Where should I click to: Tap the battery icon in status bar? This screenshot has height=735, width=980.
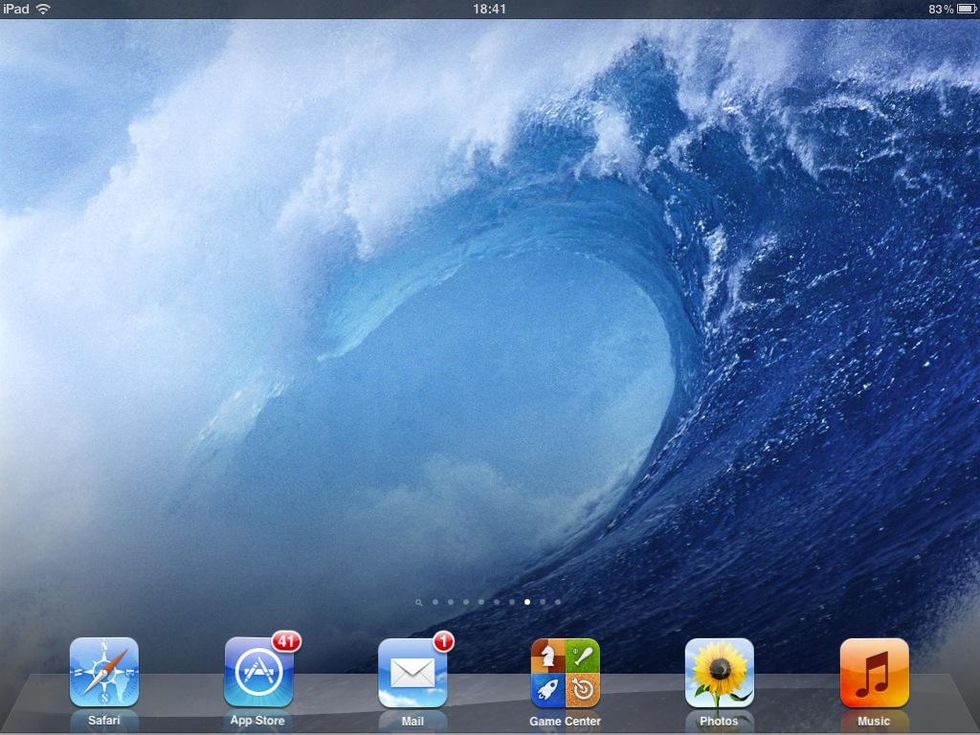[965, 9]
